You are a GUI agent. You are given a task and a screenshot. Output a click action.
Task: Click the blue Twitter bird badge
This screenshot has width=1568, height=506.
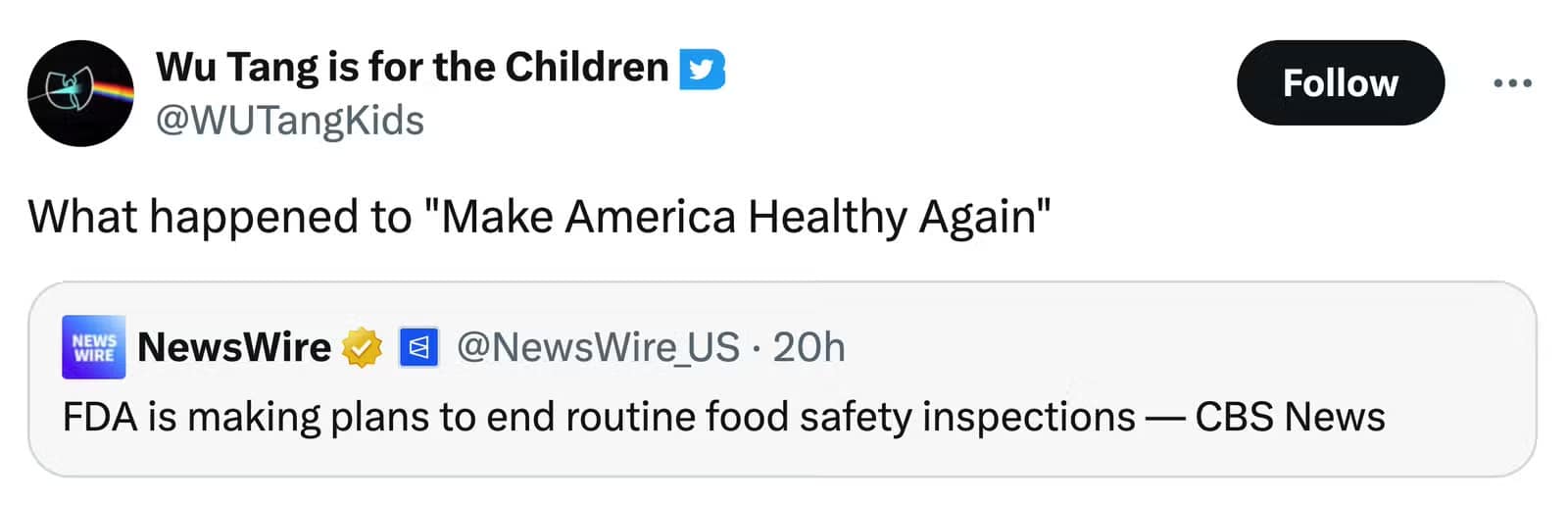pos(702,69)
